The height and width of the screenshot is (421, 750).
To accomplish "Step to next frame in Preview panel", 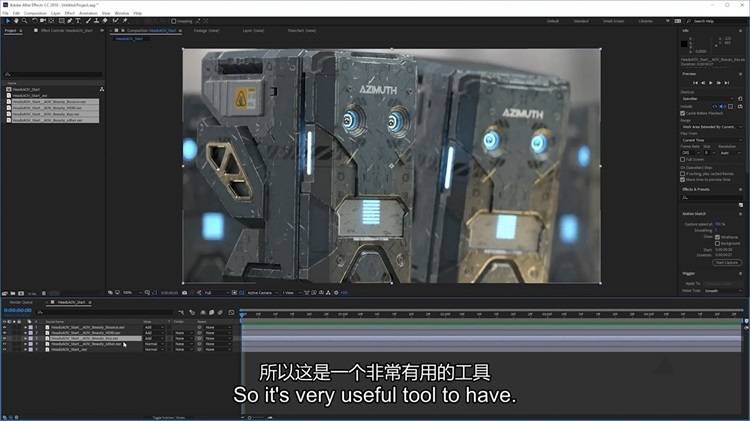I will click(x=718, y=83).
